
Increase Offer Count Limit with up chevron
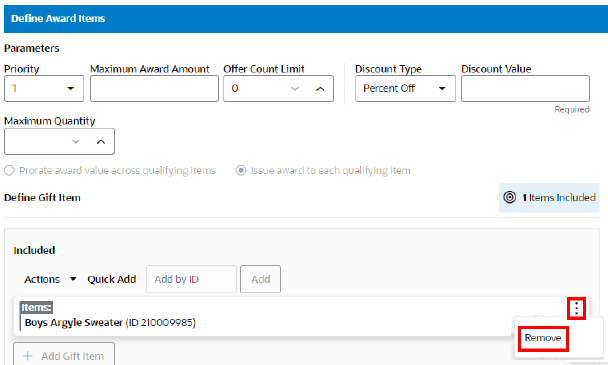pos(320,89)
